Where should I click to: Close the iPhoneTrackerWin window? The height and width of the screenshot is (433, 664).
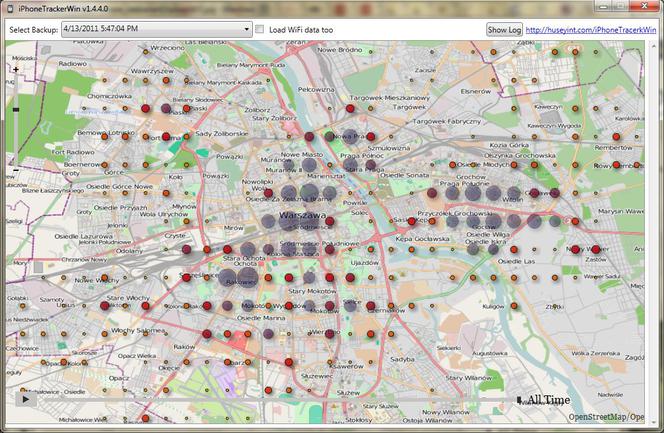(644, 6)
